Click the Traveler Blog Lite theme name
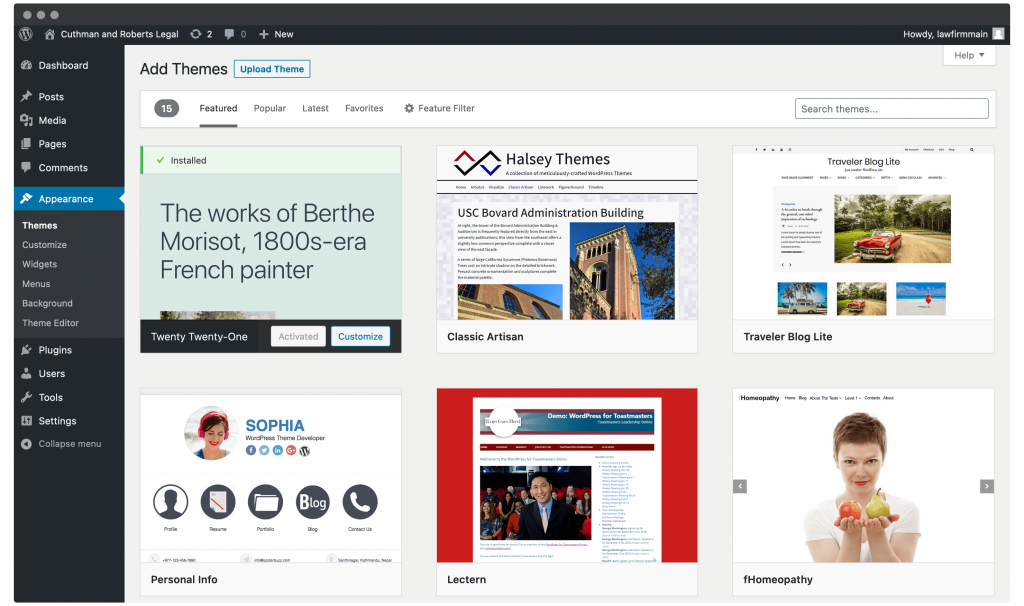 788,337
